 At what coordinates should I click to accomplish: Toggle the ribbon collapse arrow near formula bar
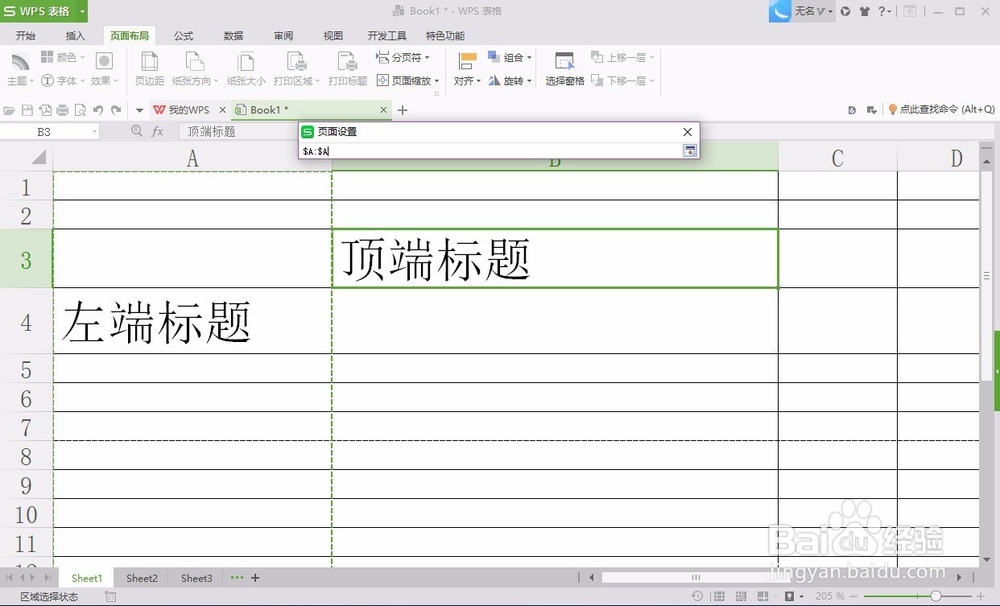pyautogui.click(x=139, y=110)
